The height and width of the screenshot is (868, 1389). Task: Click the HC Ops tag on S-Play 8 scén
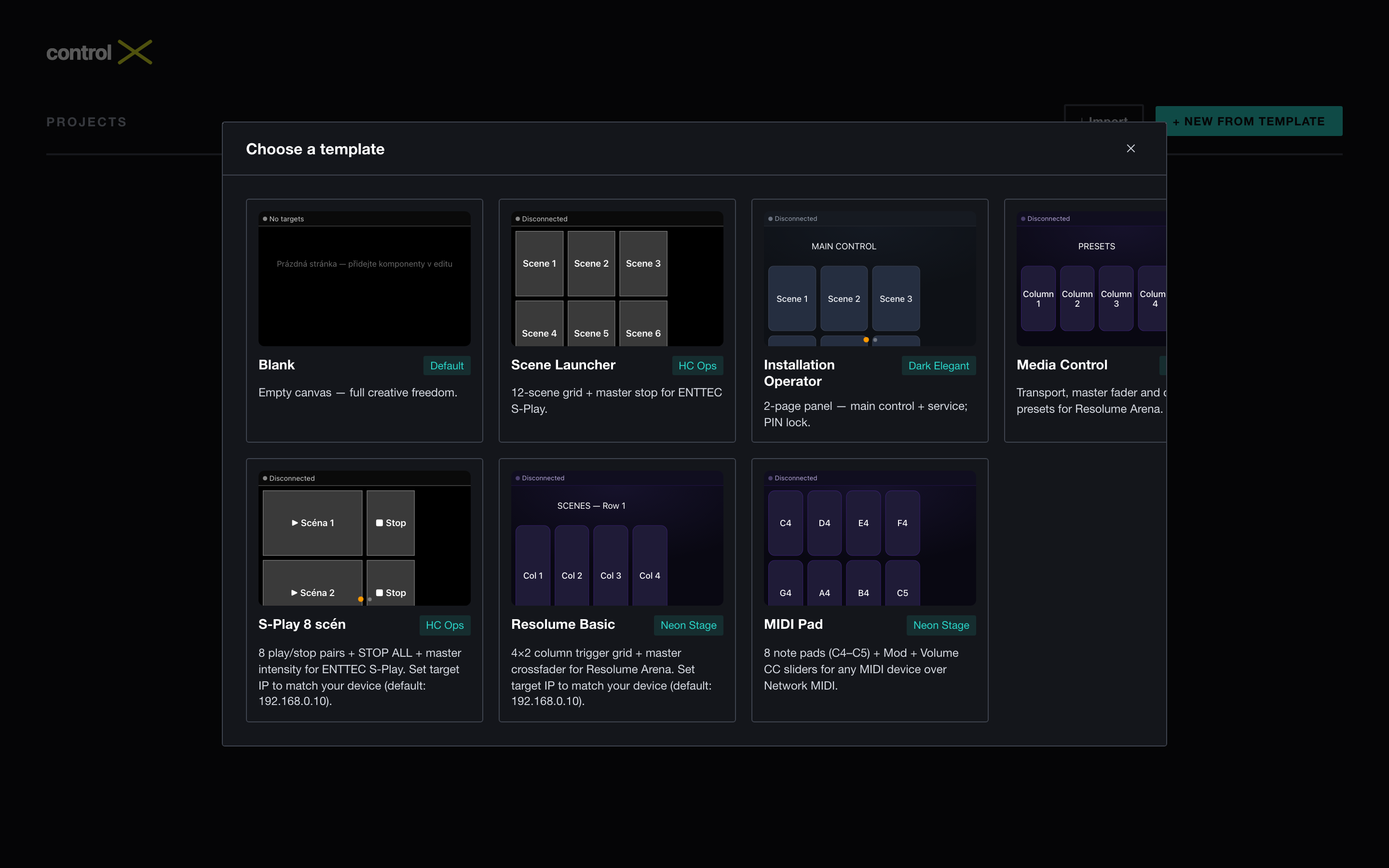pyautogui.click(x=445, y=625)
